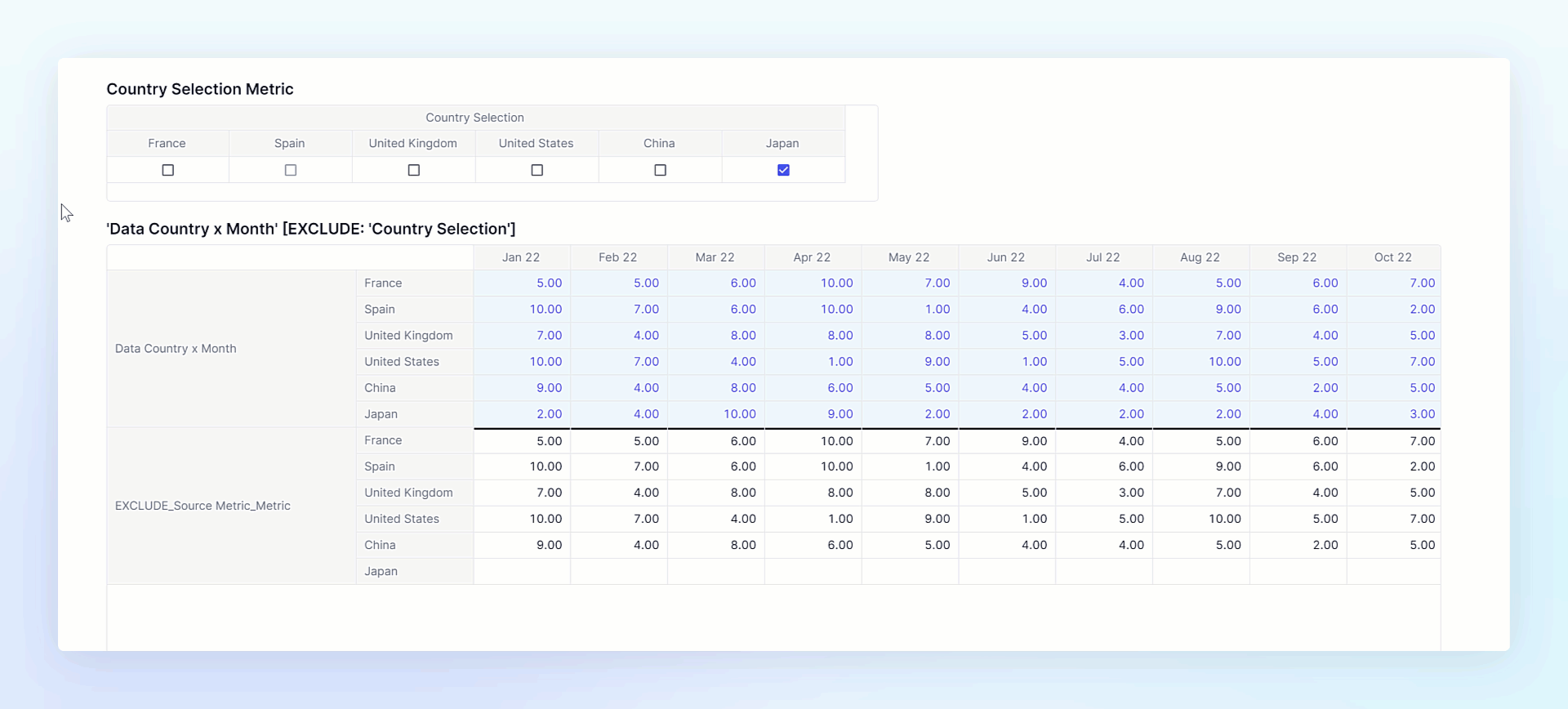Click Spain row label under Data Country x Month

(x=415, y=310)
